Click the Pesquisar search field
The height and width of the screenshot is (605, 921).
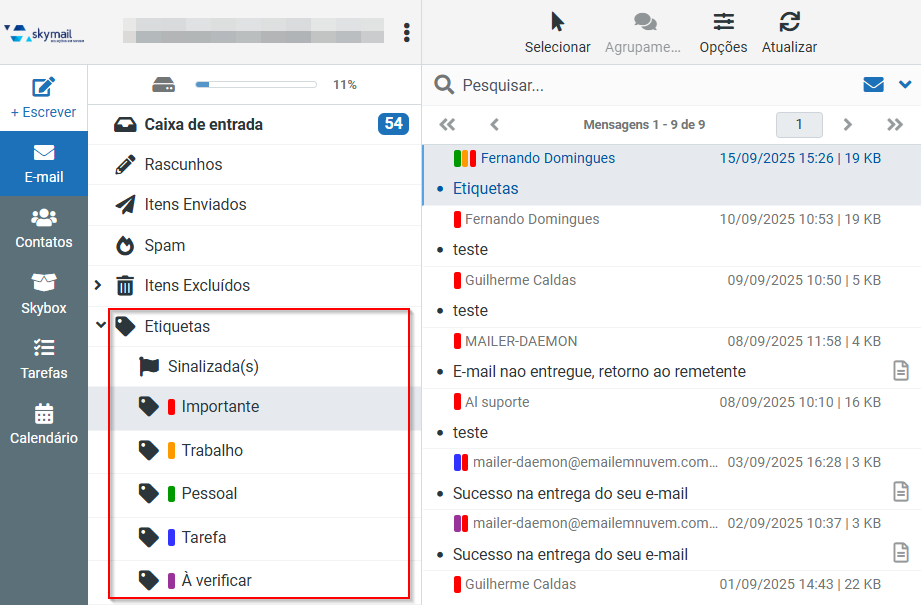(x=646, y=85)
